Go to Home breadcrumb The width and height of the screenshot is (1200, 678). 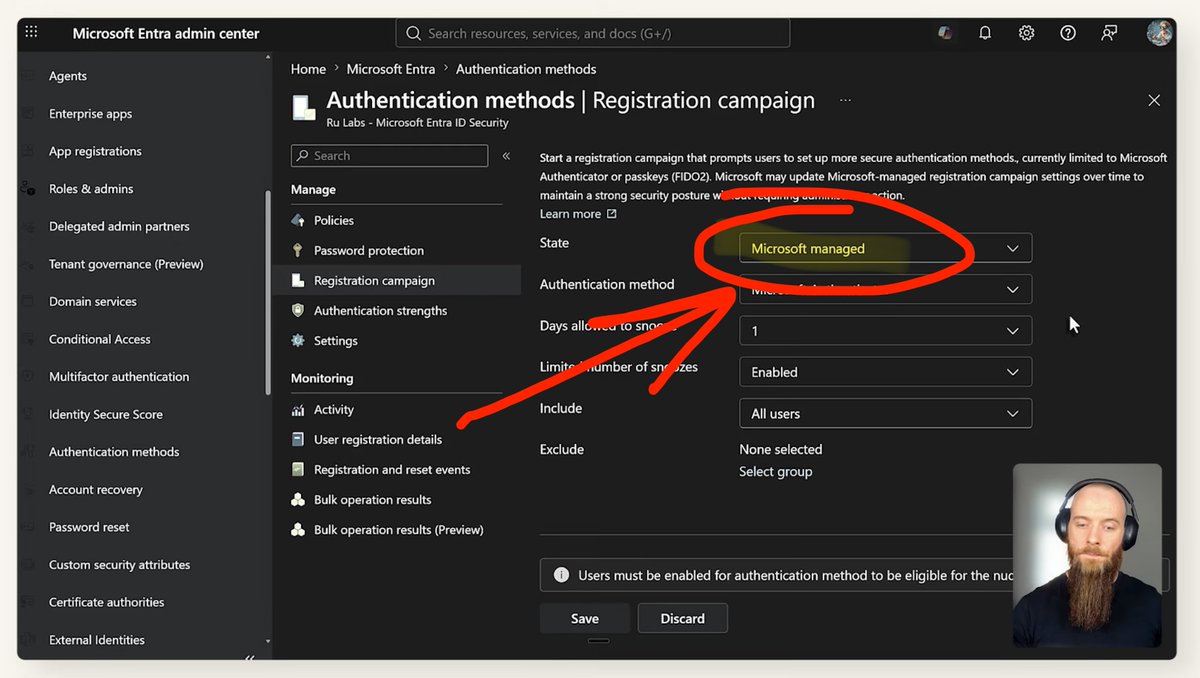[x=308, y=69]
